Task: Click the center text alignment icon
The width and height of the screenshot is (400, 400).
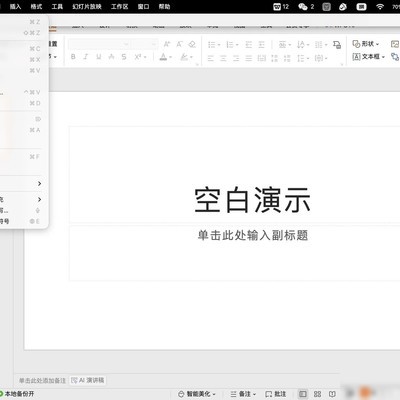Action: tap(223, 58)
